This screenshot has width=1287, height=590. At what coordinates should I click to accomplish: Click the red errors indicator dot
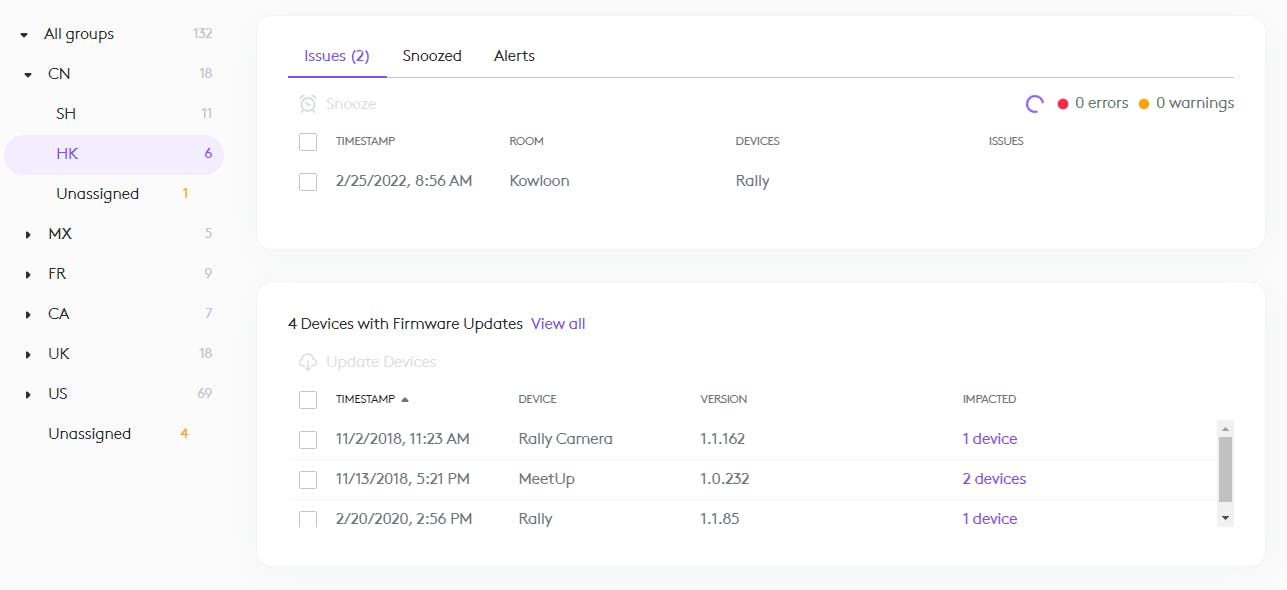point(1063,104)
